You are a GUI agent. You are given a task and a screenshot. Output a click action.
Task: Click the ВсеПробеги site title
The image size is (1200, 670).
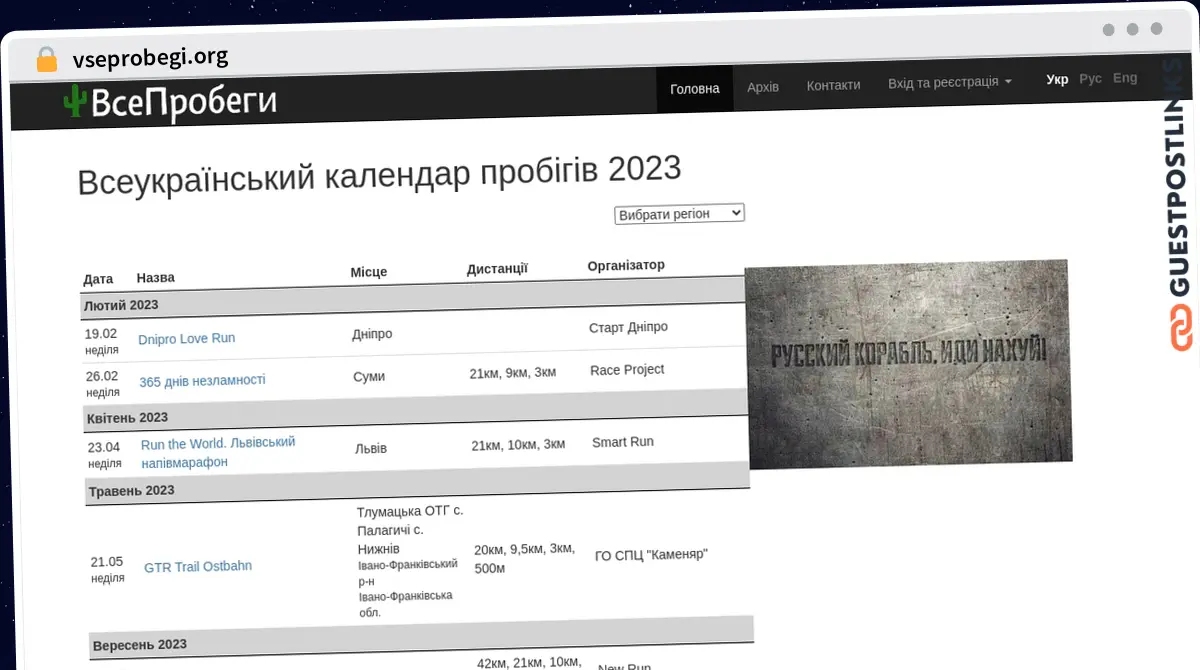click(x=183, y=103)
